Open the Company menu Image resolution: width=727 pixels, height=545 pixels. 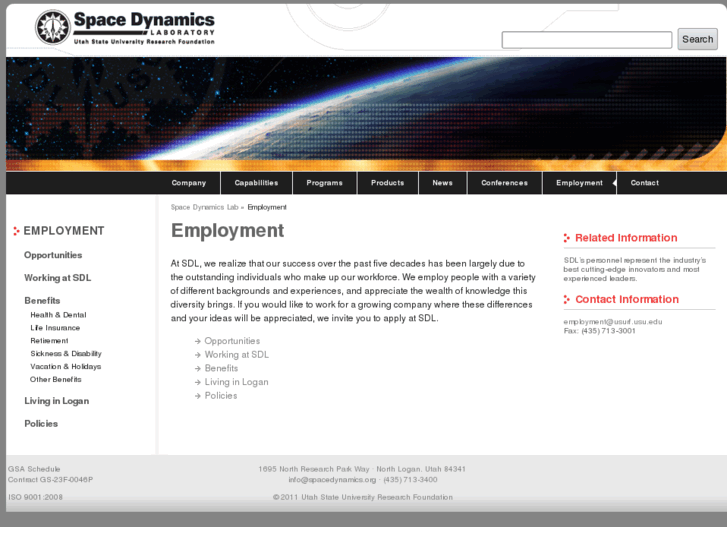[189, 183]
